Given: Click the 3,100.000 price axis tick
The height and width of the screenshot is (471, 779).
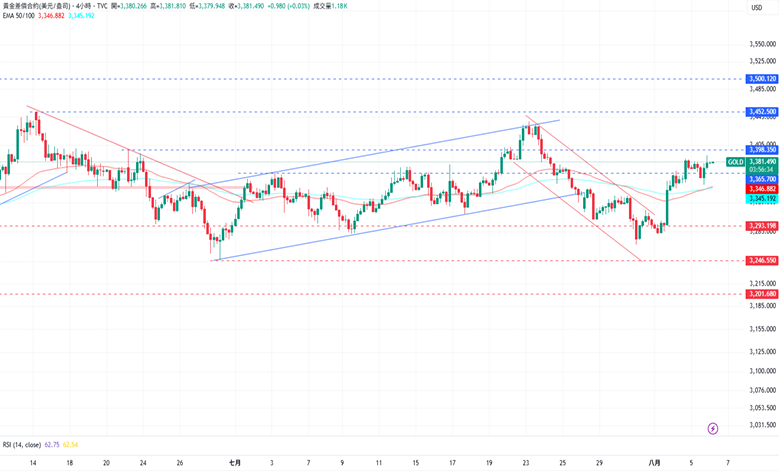Looking at the screenshot, I should [x=763, y=371].
